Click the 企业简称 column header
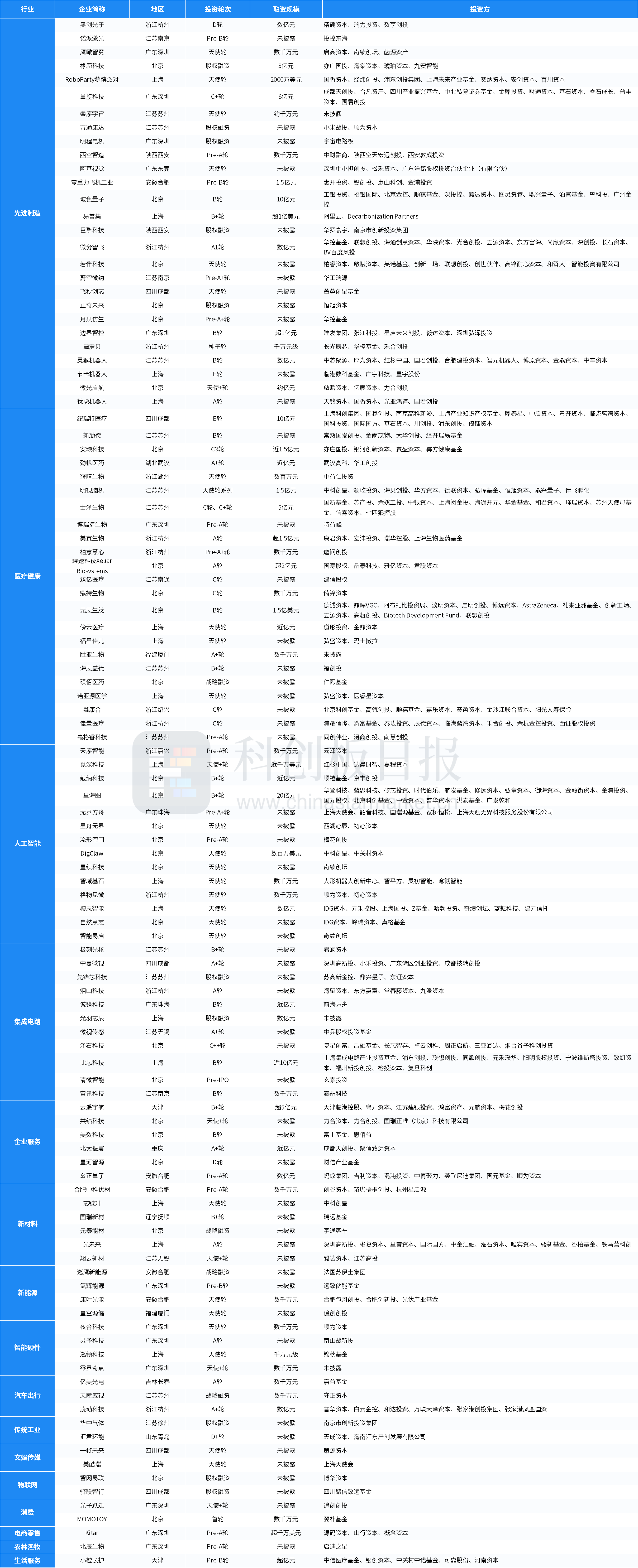Image resolution: width=638 pixels, height=1568 pixels. (x=92, y=9)
